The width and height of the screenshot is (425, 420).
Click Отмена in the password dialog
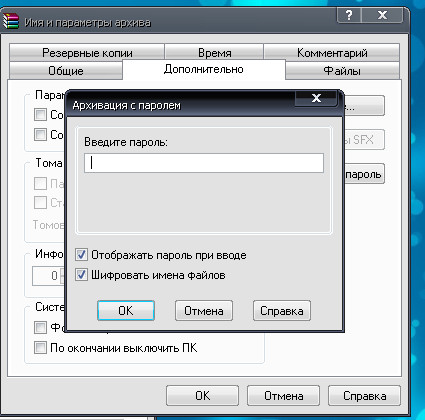click(204, 311)
